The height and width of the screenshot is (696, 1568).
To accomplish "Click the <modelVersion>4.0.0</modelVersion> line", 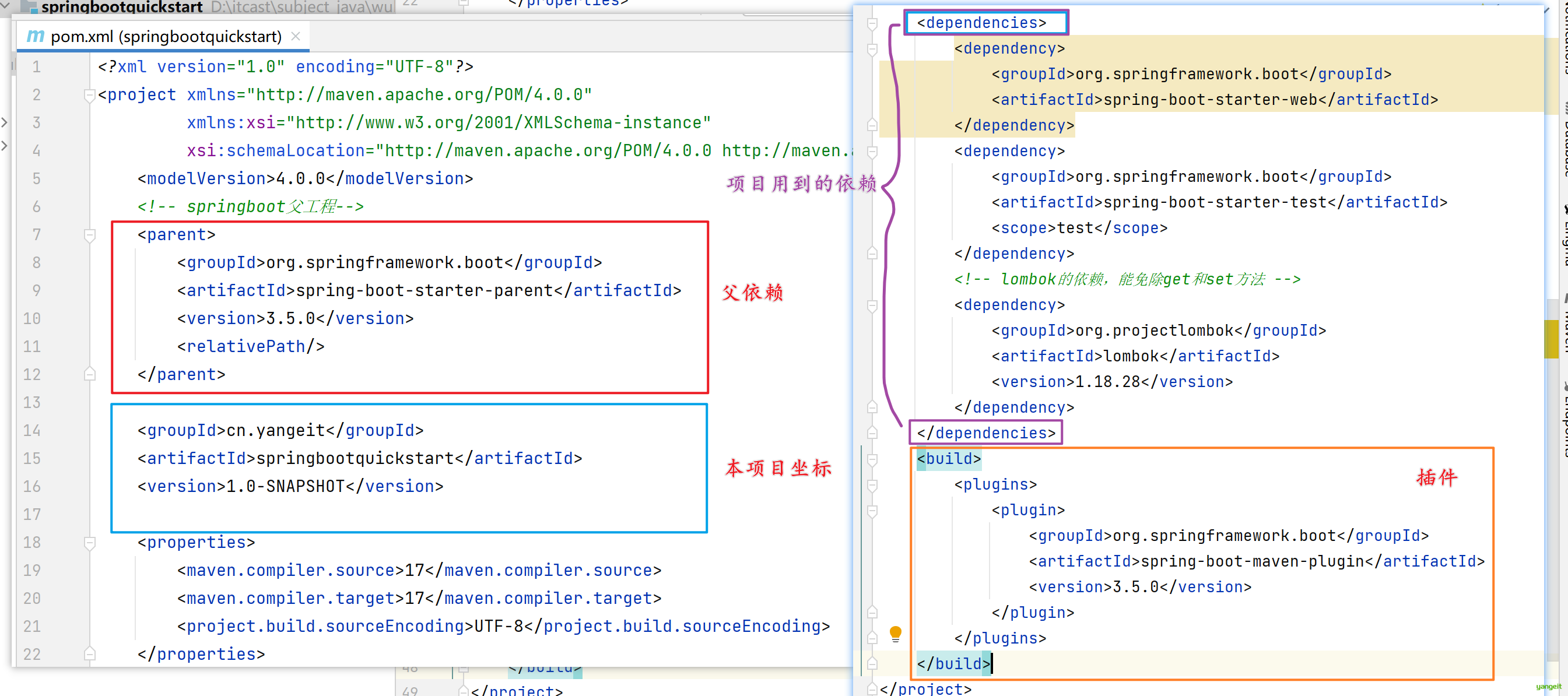I will [305, 179].
